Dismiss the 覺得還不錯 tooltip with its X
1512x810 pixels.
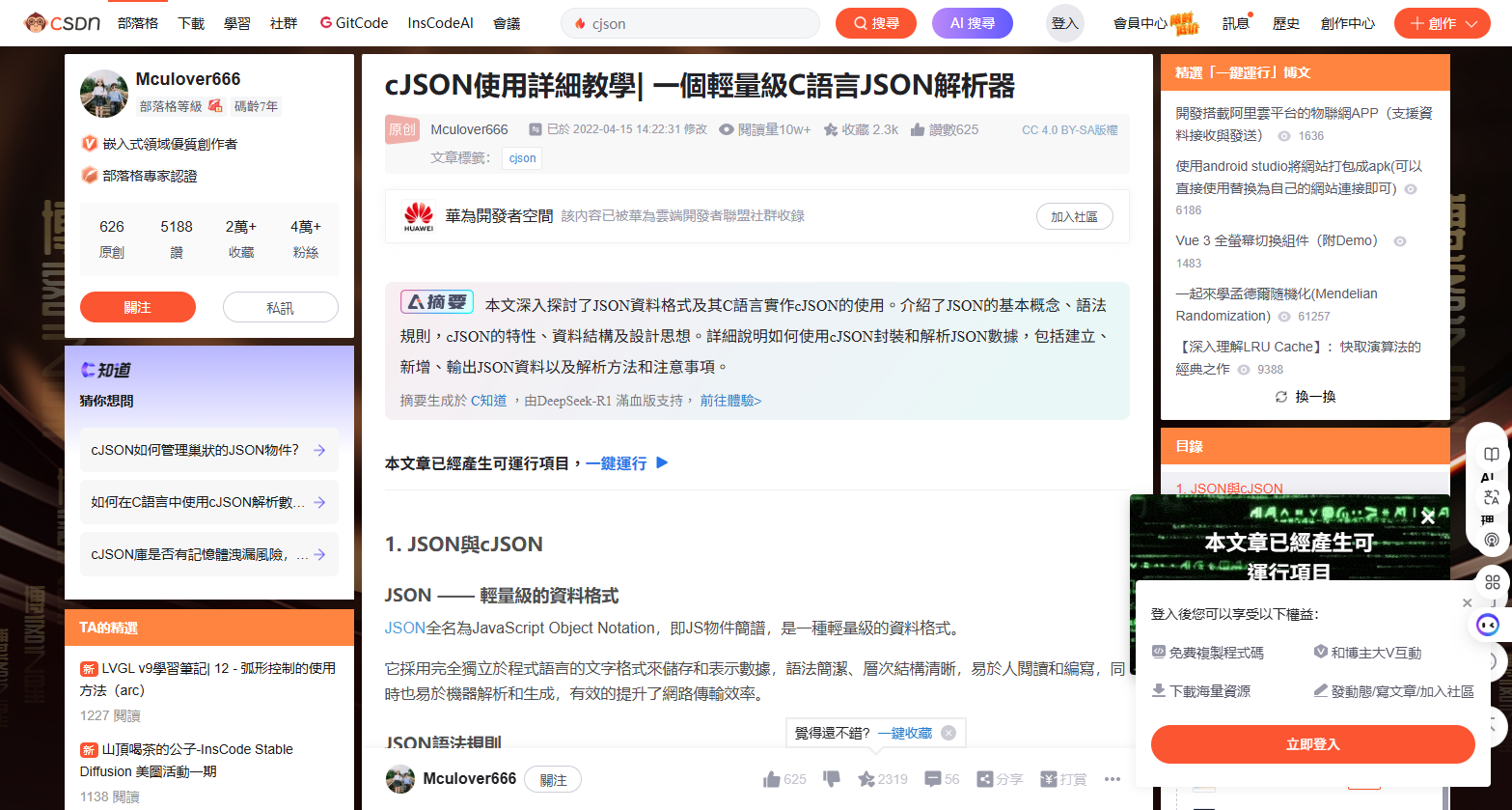click(948, 733)
